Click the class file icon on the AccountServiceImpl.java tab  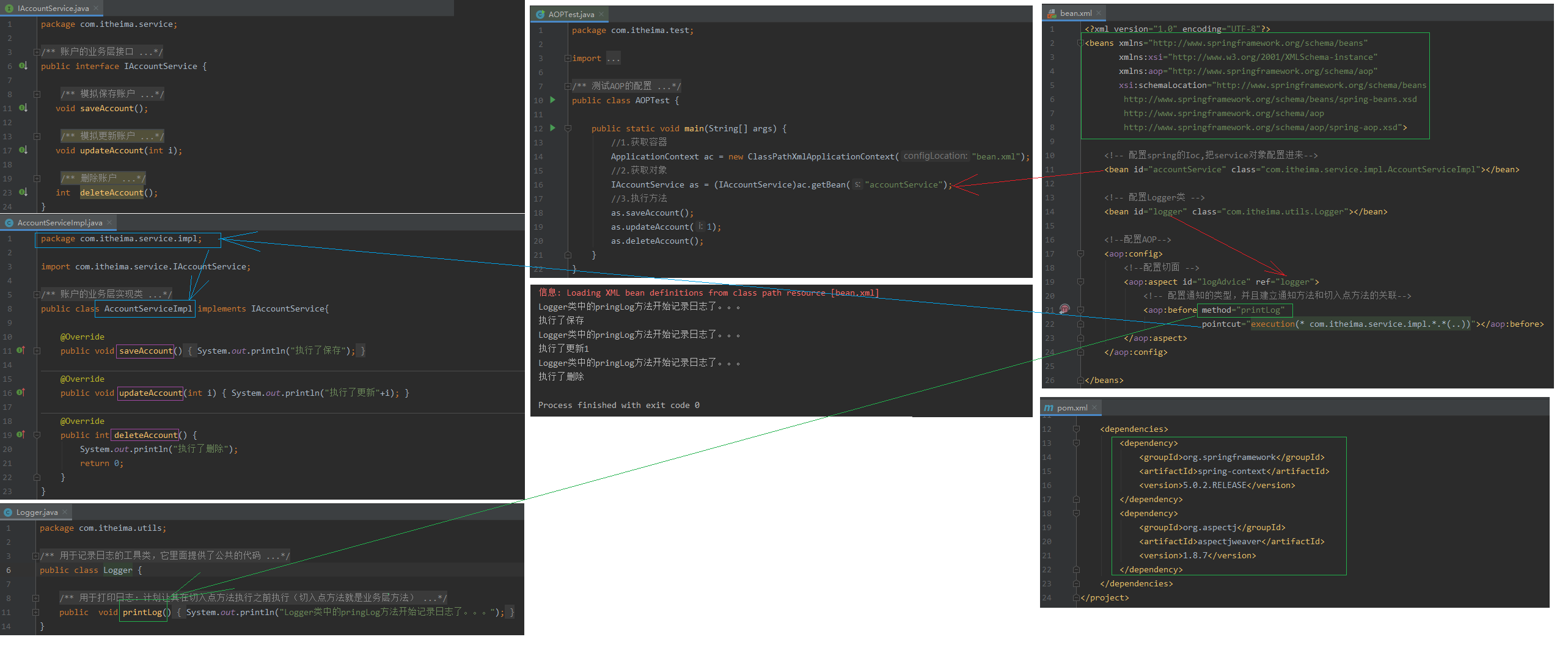[x=9, y=223]
